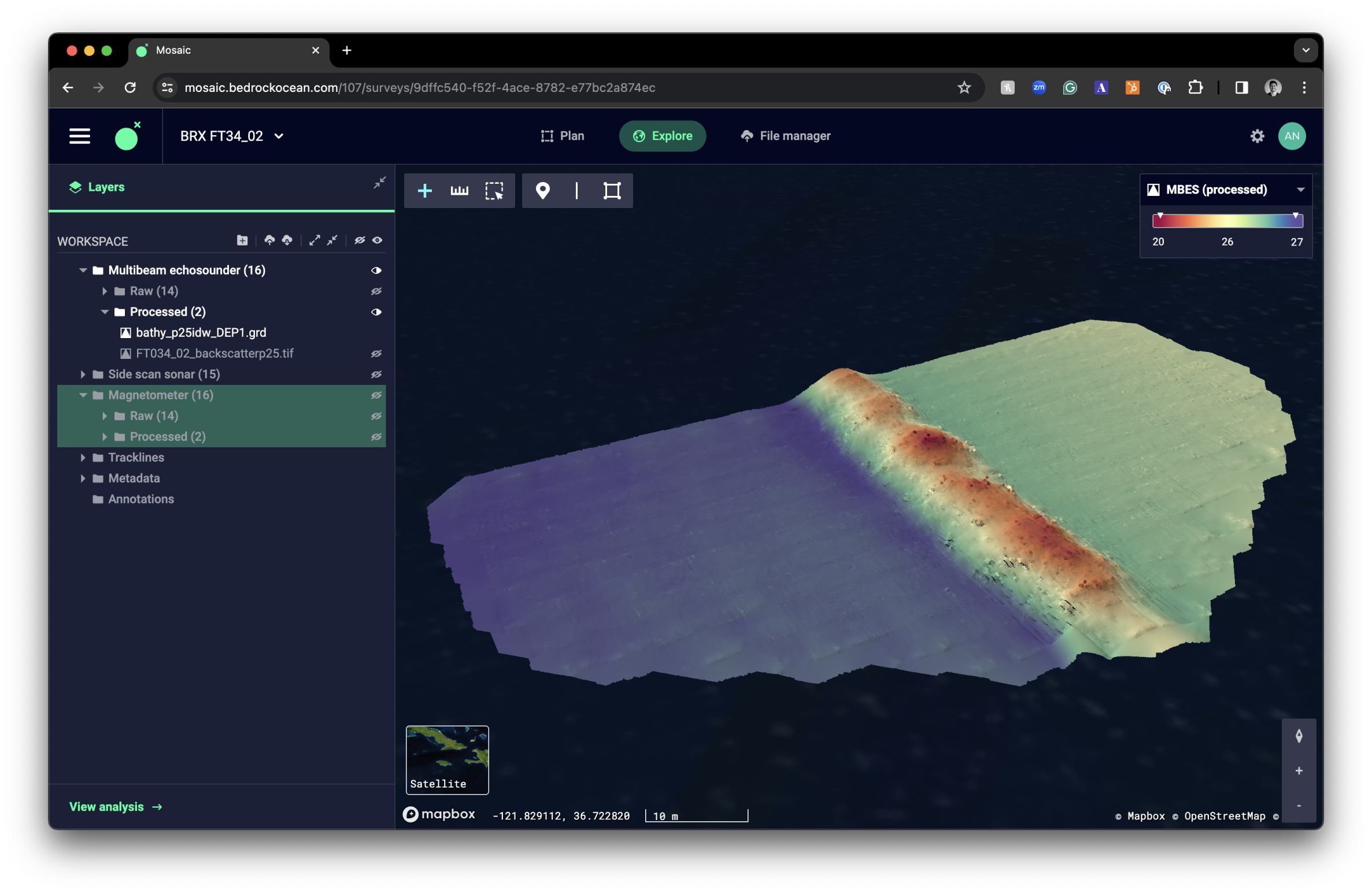Reset map orientation with compass button
The width and height of the screenshot is (1372, 894).
pos(1299,736)
